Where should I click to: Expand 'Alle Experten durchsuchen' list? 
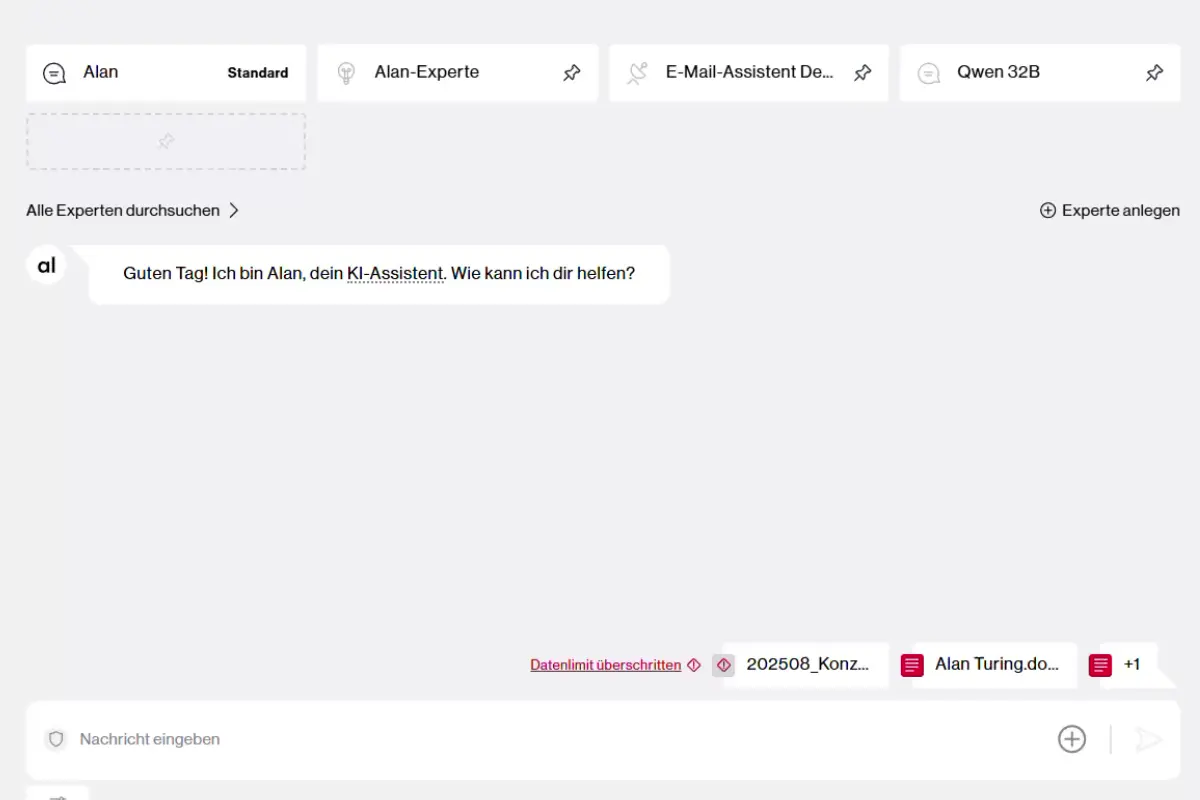point(133,210)
